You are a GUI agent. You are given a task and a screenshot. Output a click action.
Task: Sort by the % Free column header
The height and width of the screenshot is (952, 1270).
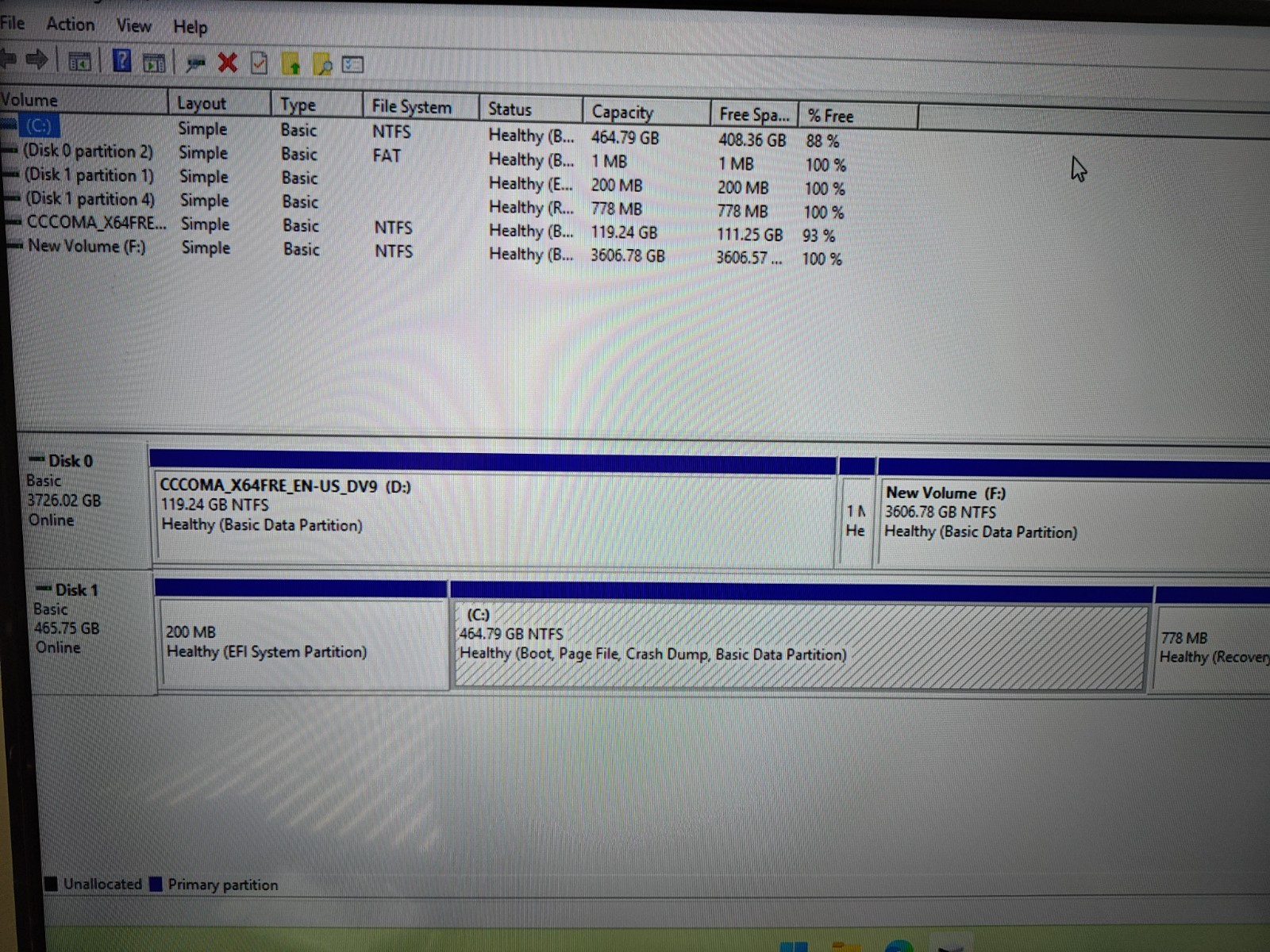click(x=858, y=116)
